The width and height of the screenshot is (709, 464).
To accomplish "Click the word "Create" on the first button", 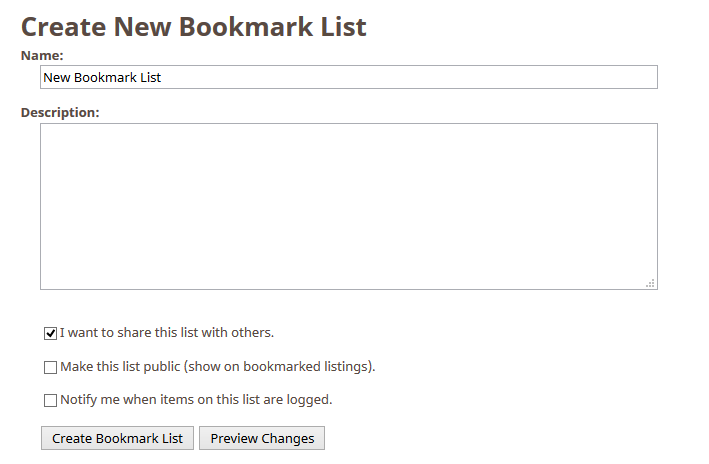I will 72,438.
